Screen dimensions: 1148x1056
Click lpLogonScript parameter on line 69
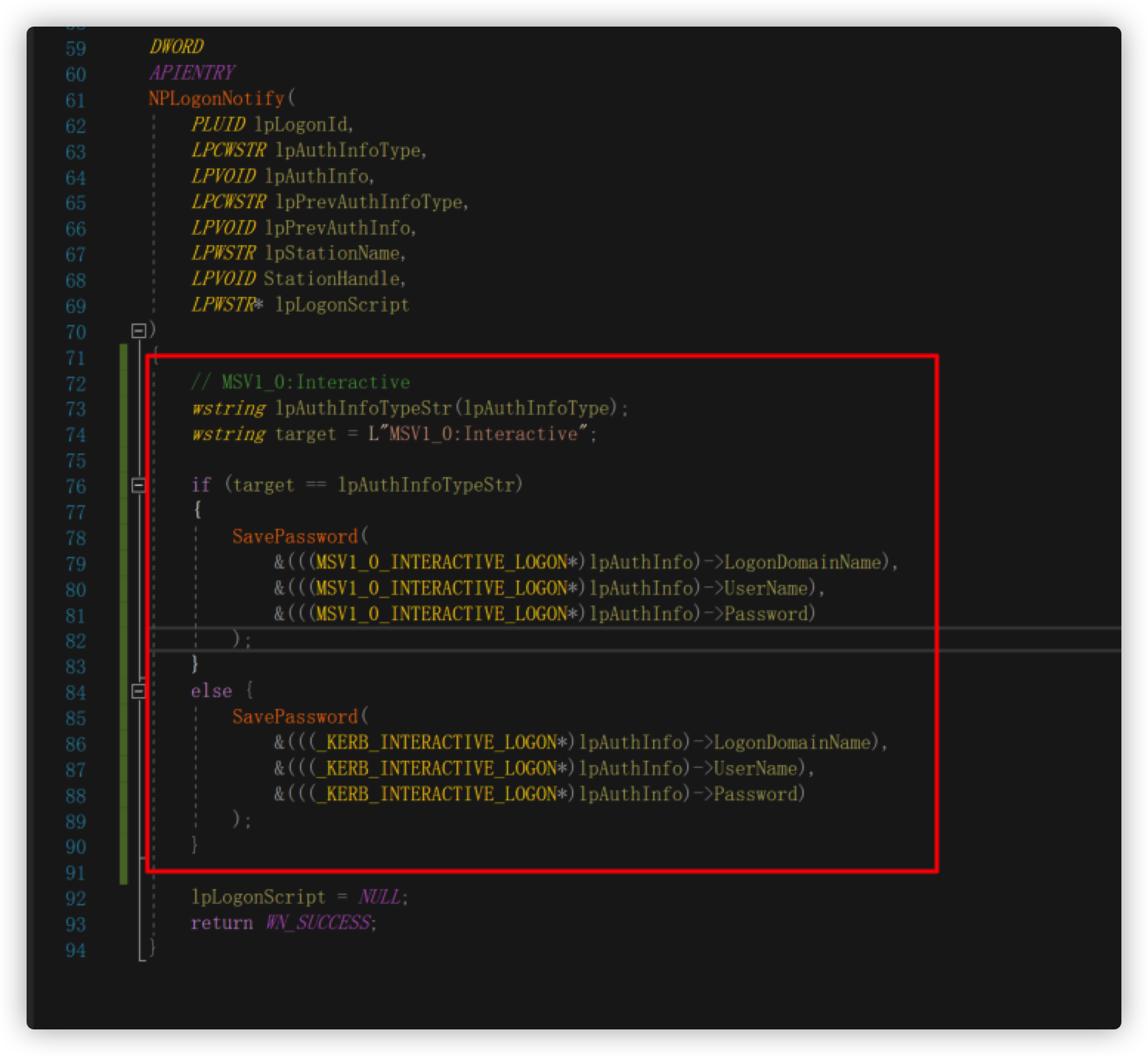(343, 304)
